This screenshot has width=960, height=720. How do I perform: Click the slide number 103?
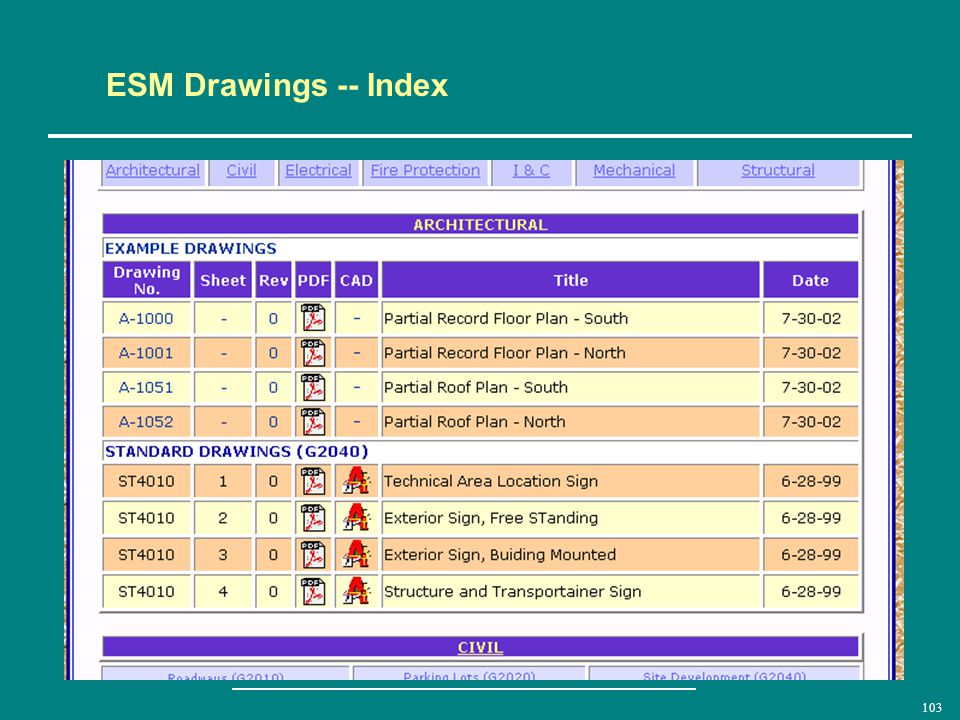[x=932, y=707]
